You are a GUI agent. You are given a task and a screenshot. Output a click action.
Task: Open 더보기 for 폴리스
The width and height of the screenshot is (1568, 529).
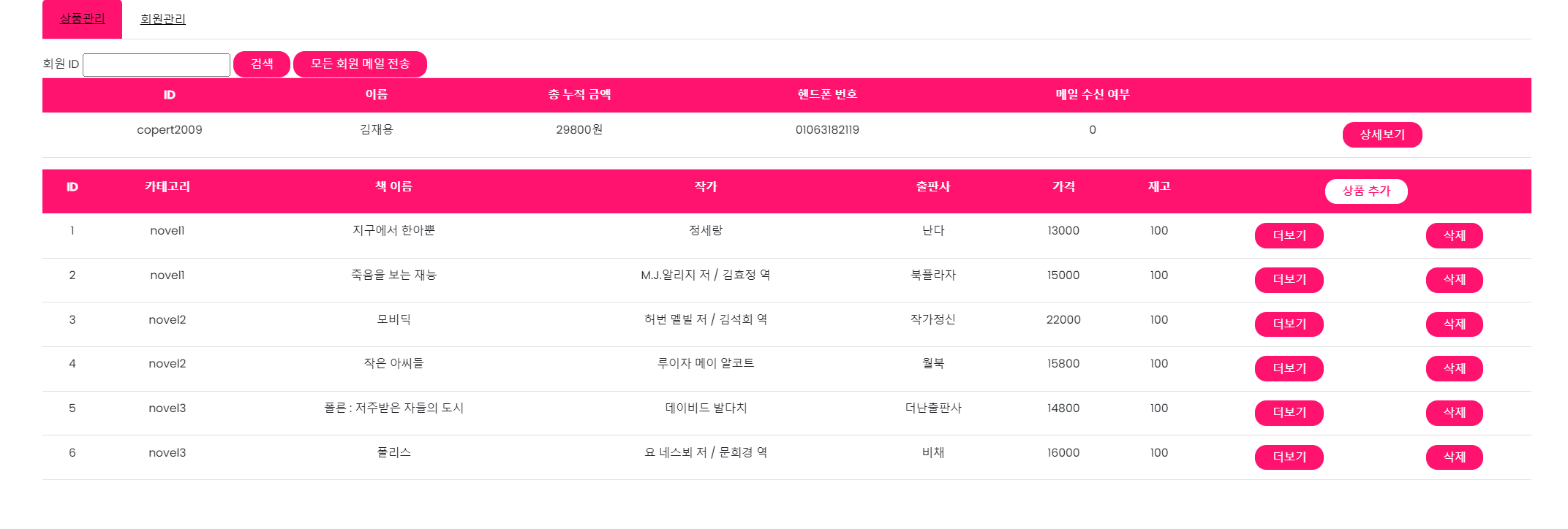pyautogui.click(x=1289, y=457)
